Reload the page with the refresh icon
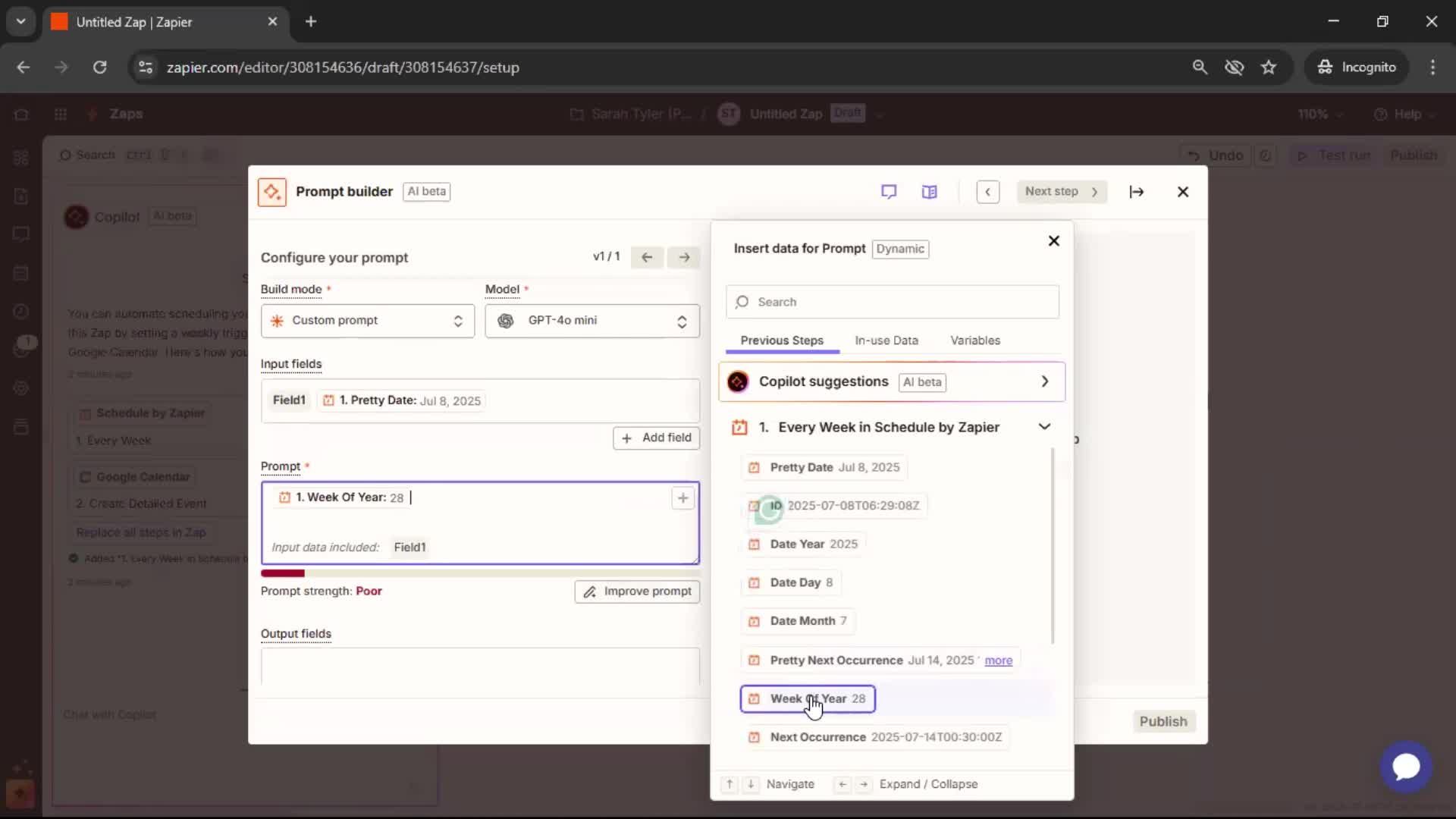Image resolution: width=1456 pixels, height=819 pixels. tap(99, 67)
